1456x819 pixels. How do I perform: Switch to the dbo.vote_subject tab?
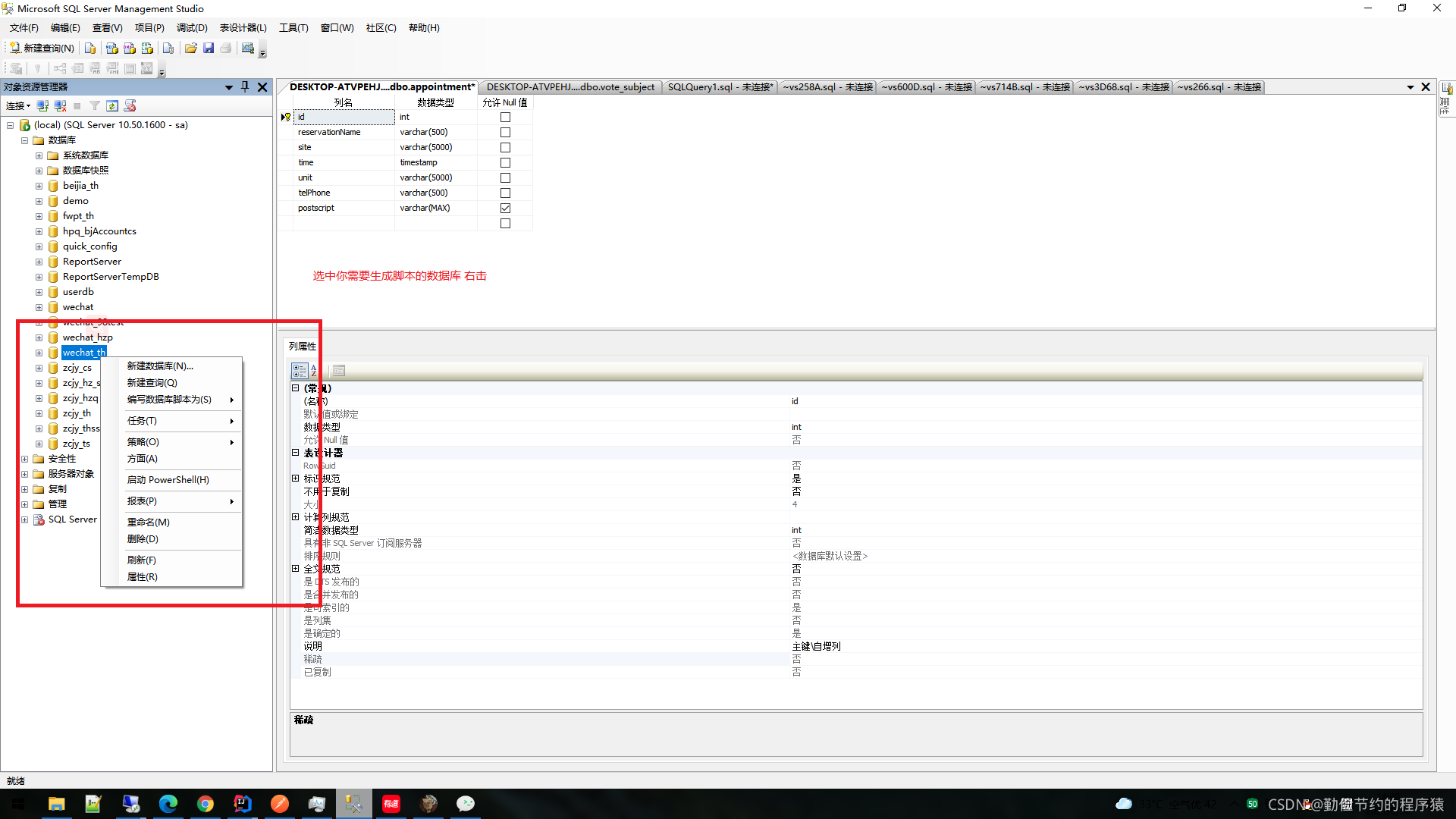[570, 87]
